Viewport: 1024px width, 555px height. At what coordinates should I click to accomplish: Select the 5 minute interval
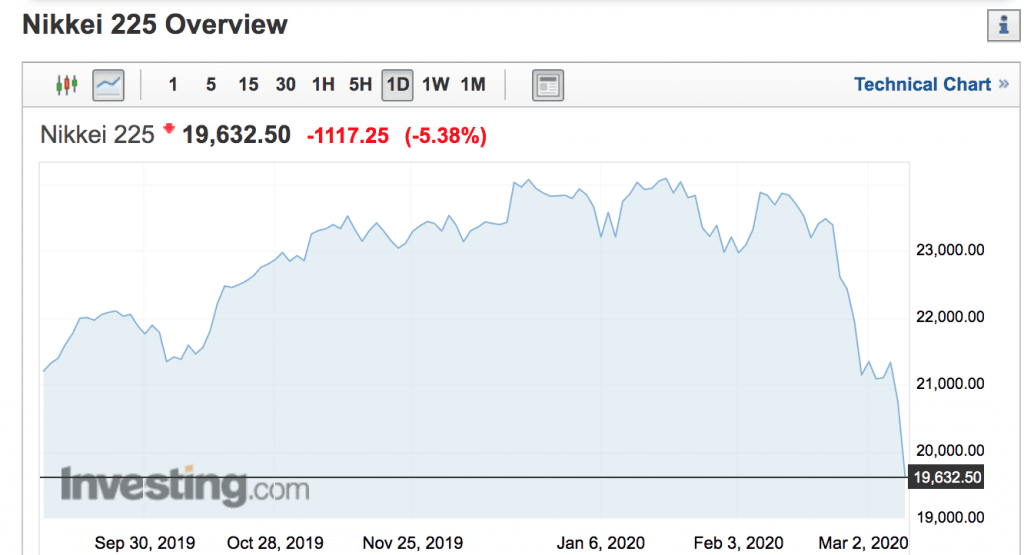click(211, 85)
